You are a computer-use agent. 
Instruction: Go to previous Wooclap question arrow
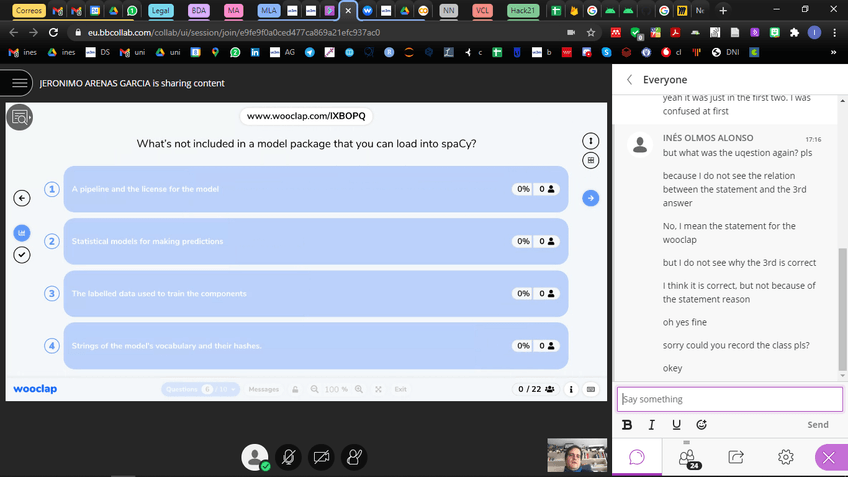pyautogui.click(x=22, y=198)
